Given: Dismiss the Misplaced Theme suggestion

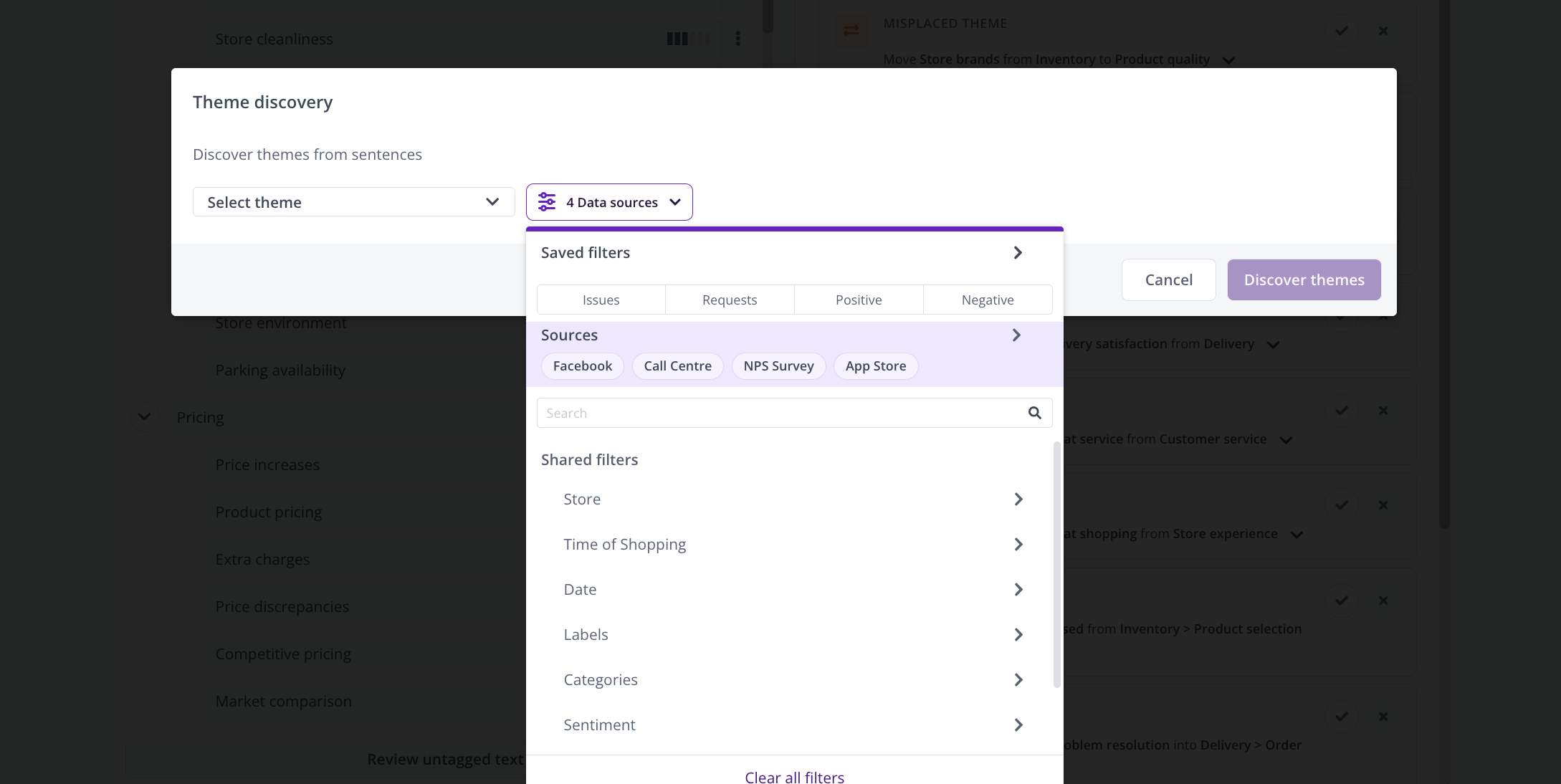Looking at the screenshot, I should [1383, 31].
